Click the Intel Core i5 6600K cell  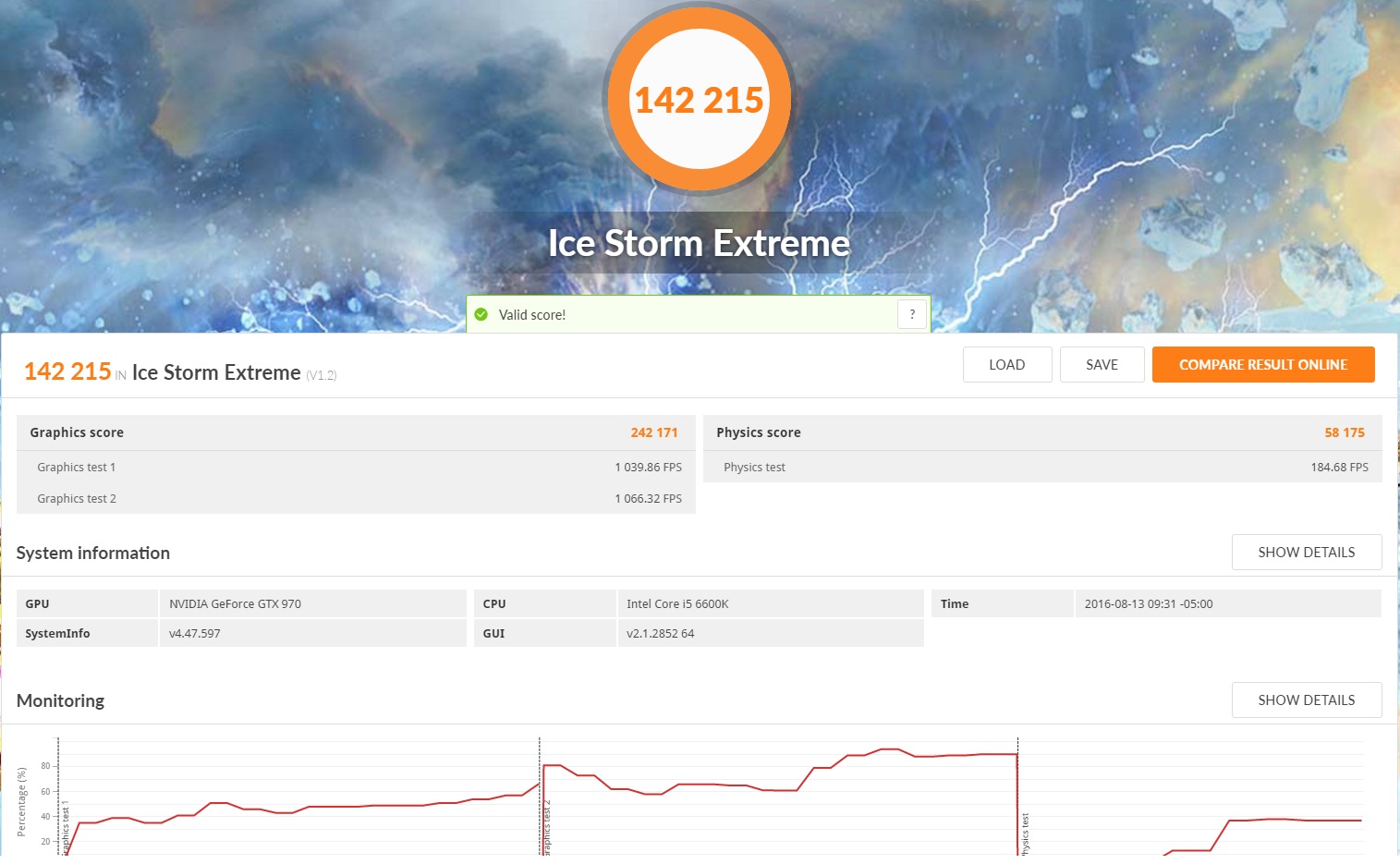tap(771, 603)
